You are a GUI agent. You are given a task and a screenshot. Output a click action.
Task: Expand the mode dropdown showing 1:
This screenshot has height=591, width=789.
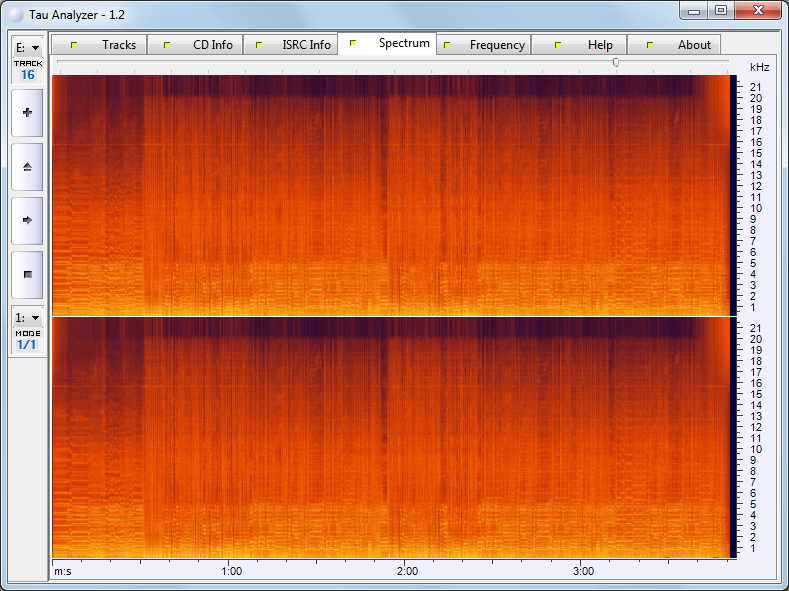coord(27,317)
